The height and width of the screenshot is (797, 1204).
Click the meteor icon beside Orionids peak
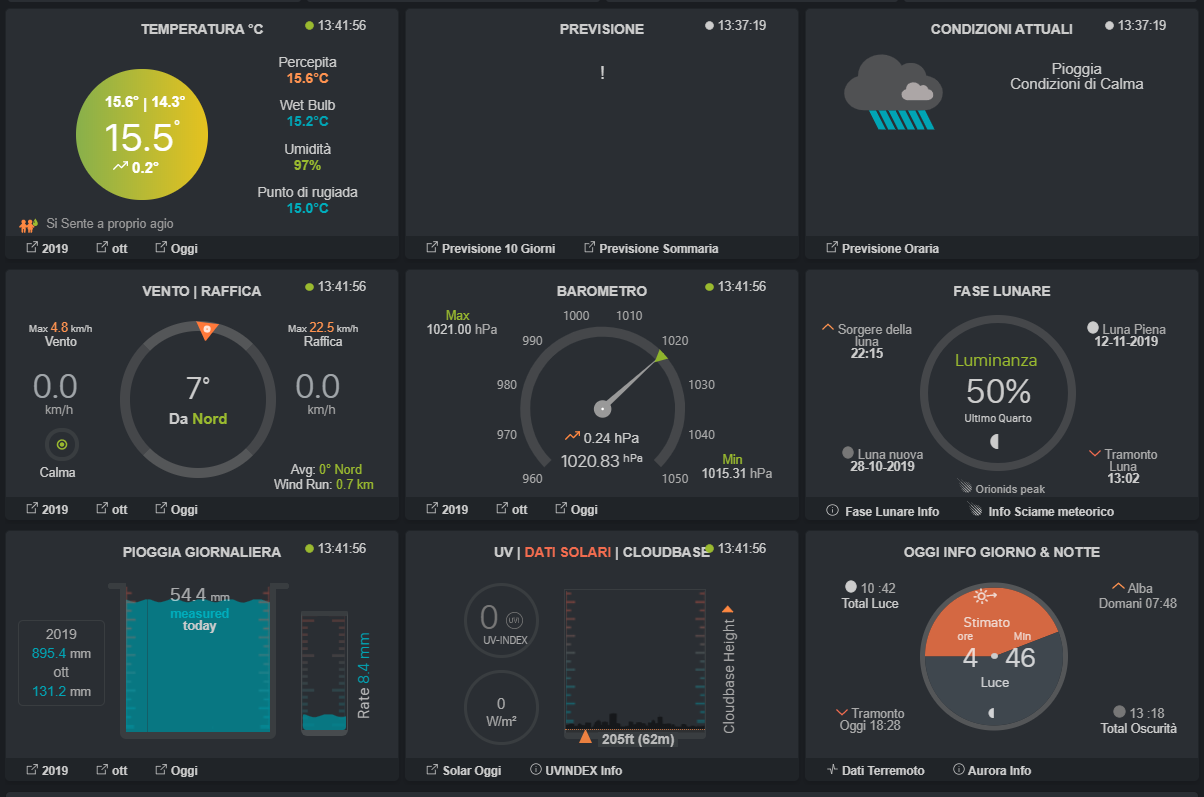(966, 488)
